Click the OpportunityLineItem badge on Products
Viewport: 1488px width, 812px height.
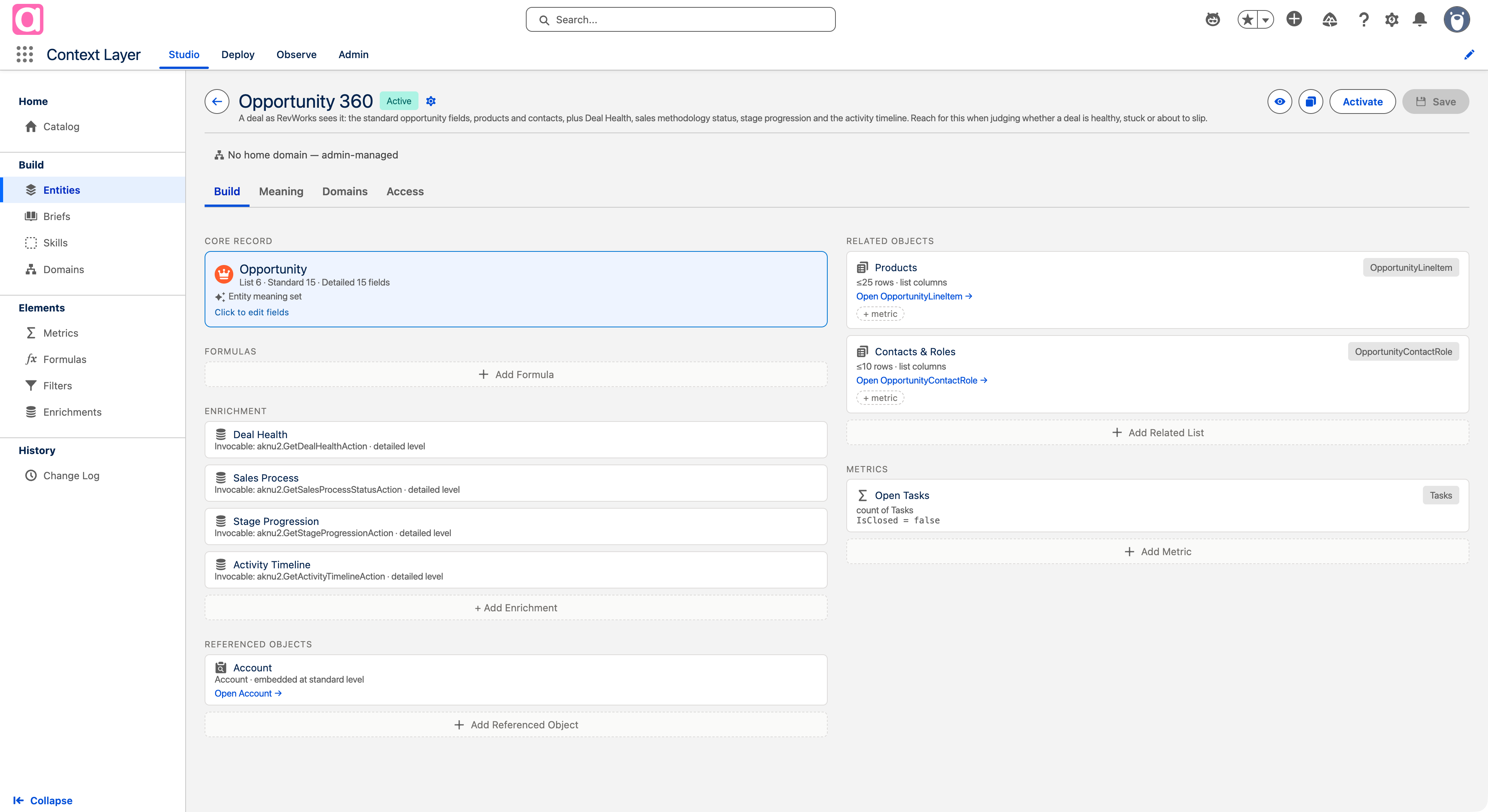click(x=1410, y=267)
